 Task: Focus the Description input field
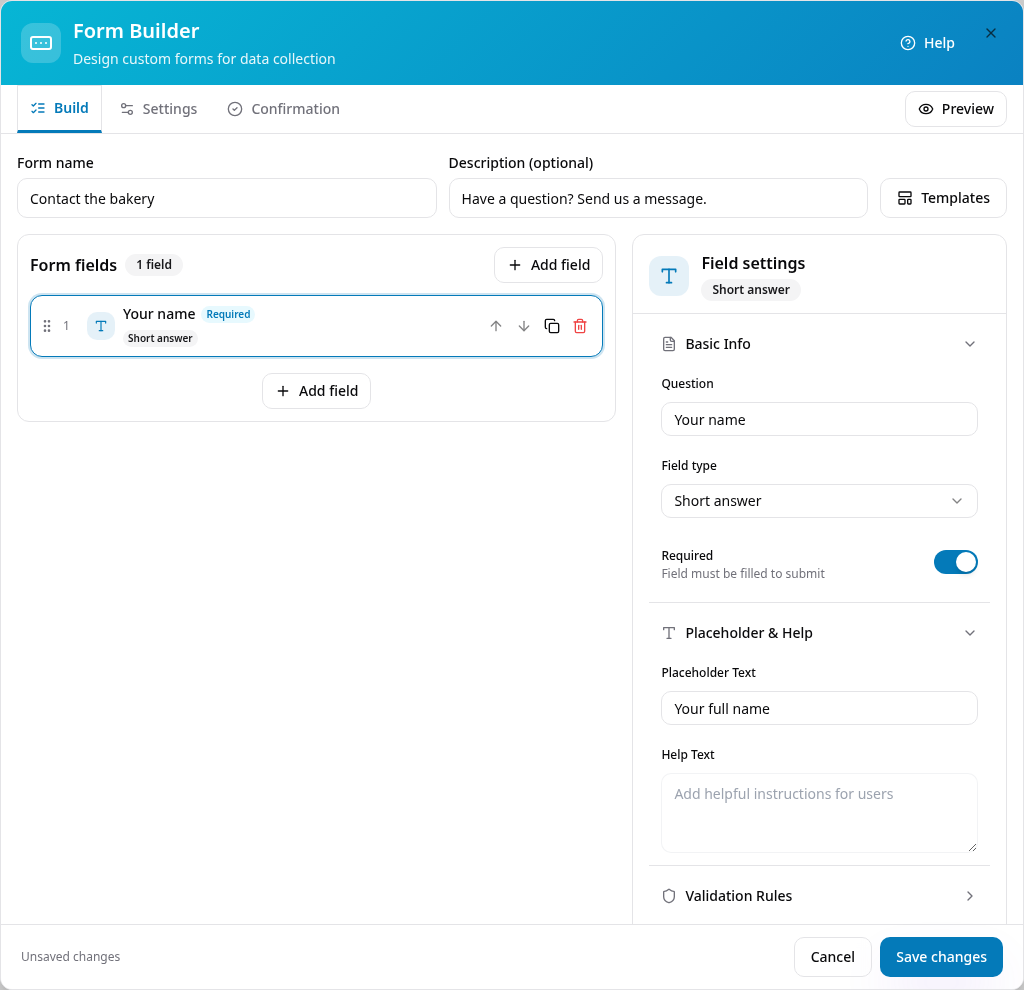click(x=658, y=199)
